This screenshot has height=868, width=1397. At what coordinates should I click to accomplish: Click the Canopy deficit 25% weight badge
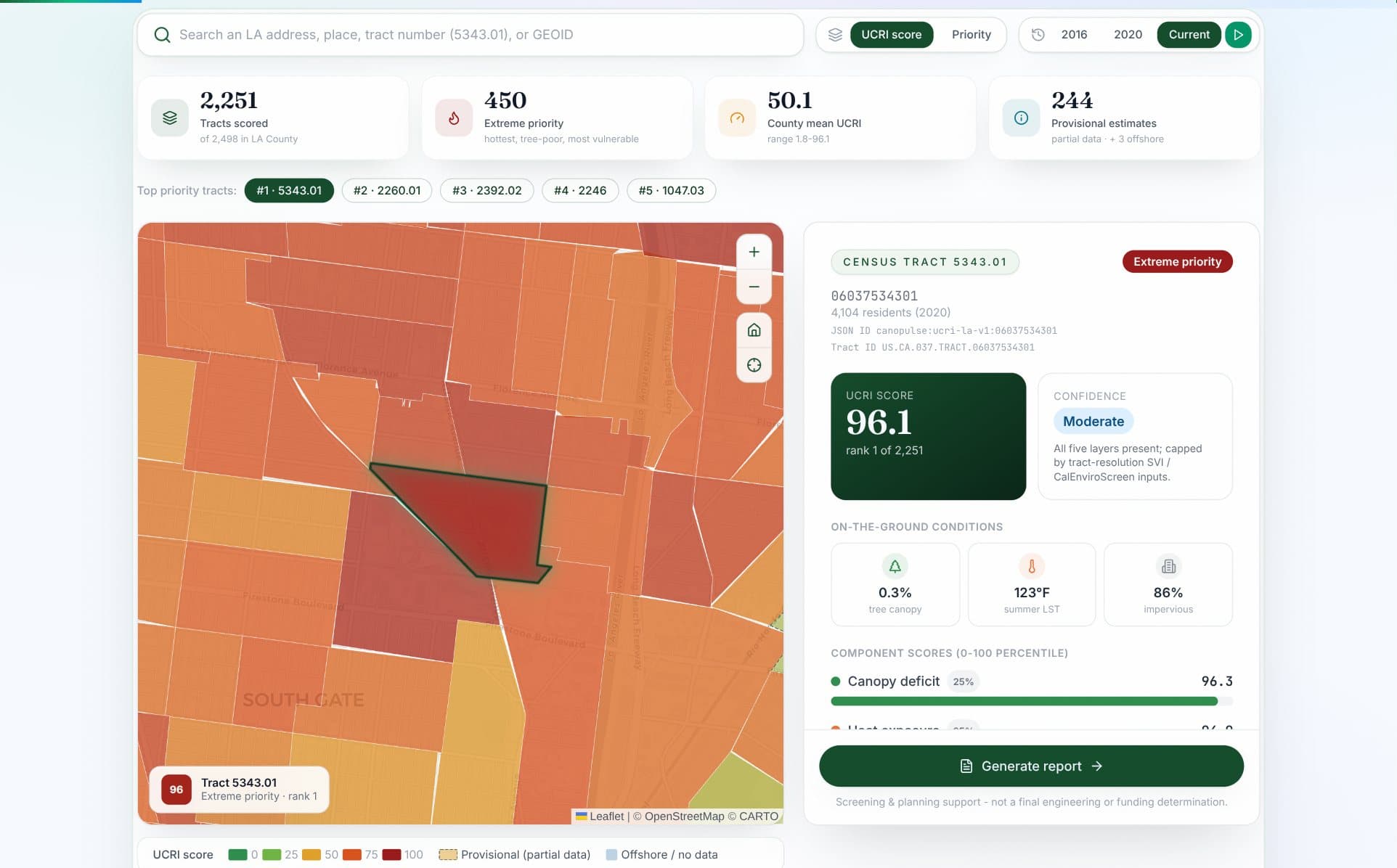point(963,682)
